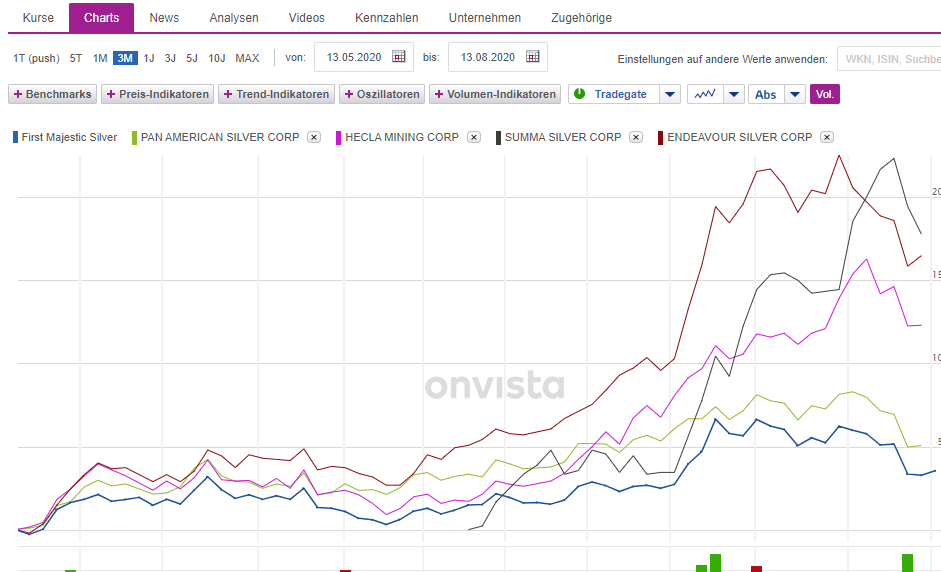
Task: Click the plus icon on Benchmarks
Action: (18, 94)
